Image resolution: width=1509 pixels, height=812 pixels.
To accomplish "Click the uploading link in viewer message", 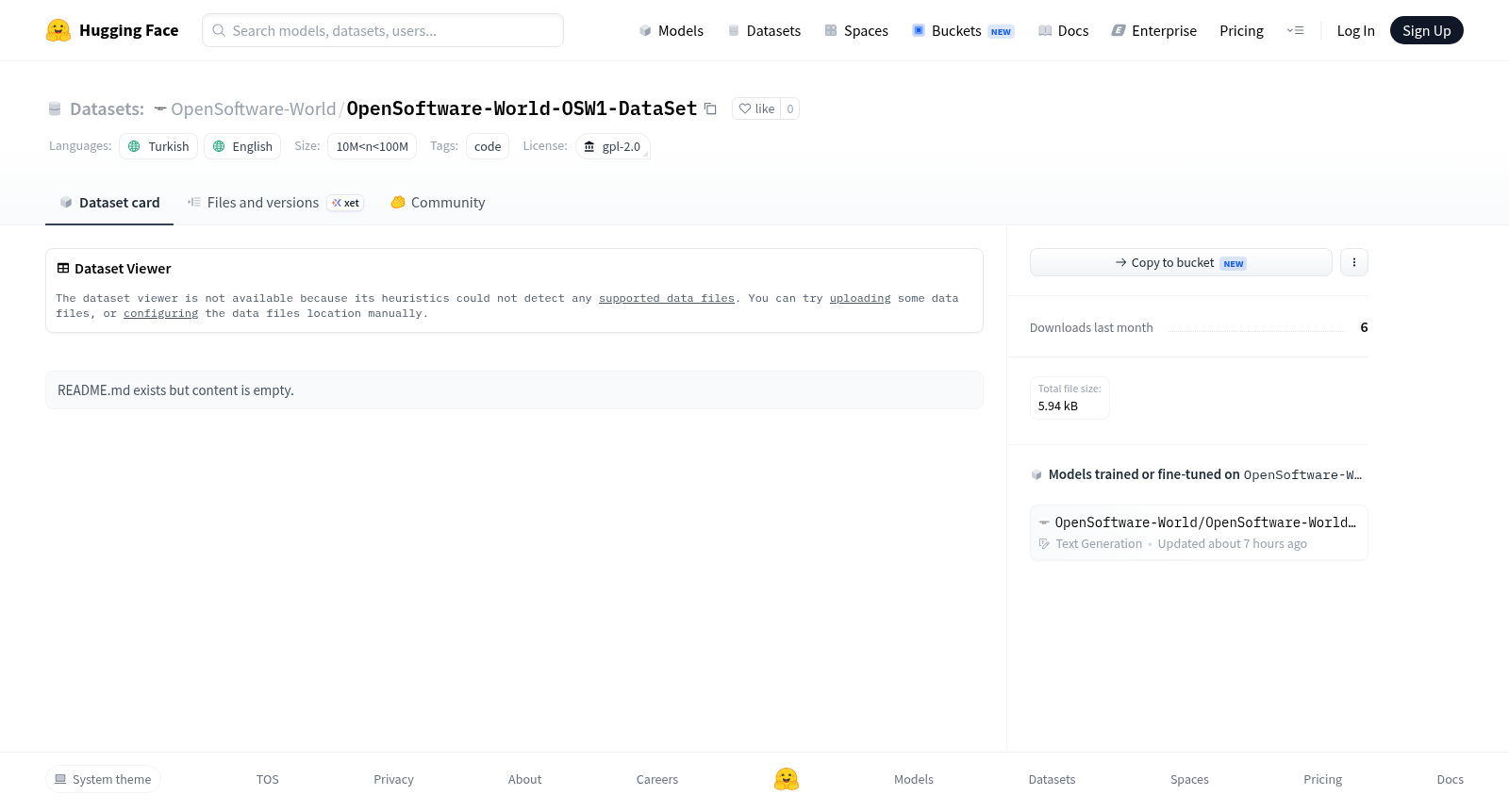I will point(860,298).
